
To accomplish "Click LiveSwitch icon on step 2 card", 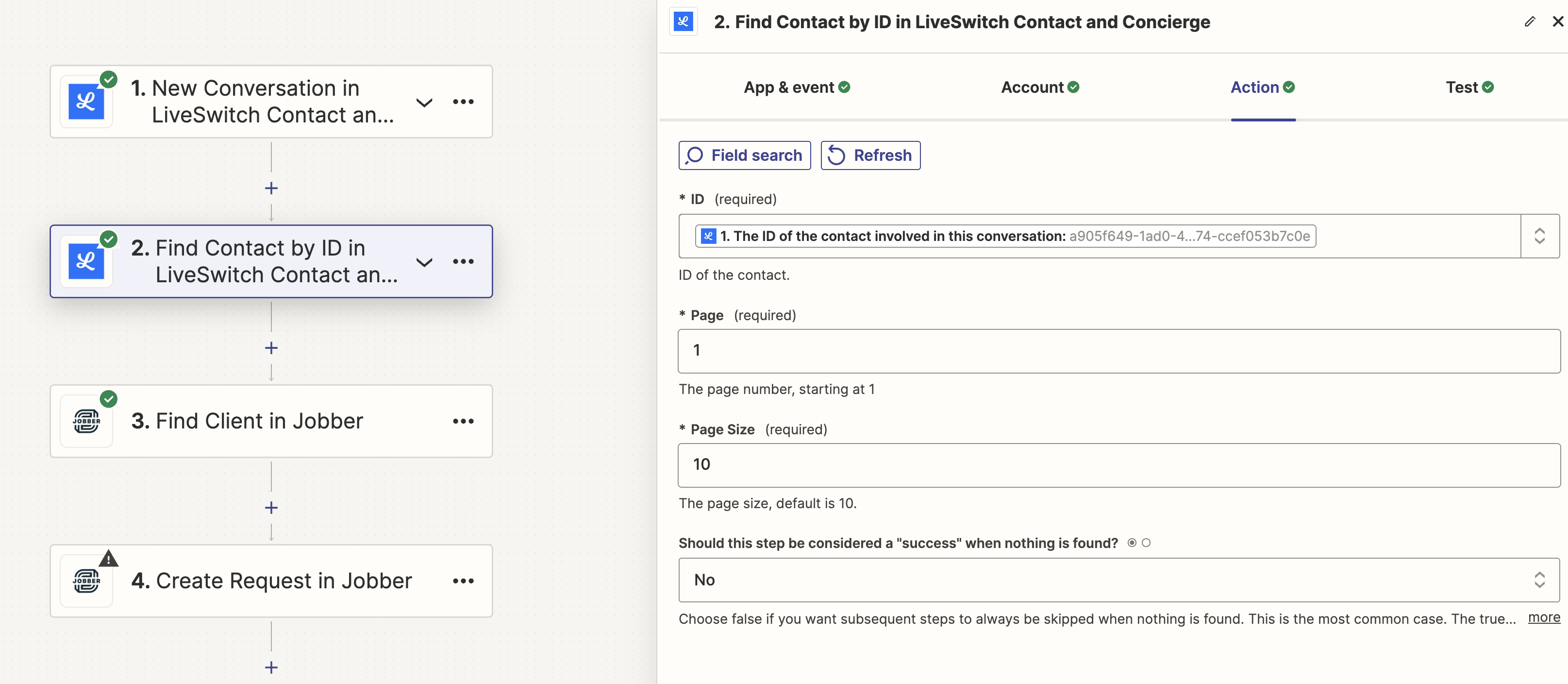I will [x=86, y=261].
